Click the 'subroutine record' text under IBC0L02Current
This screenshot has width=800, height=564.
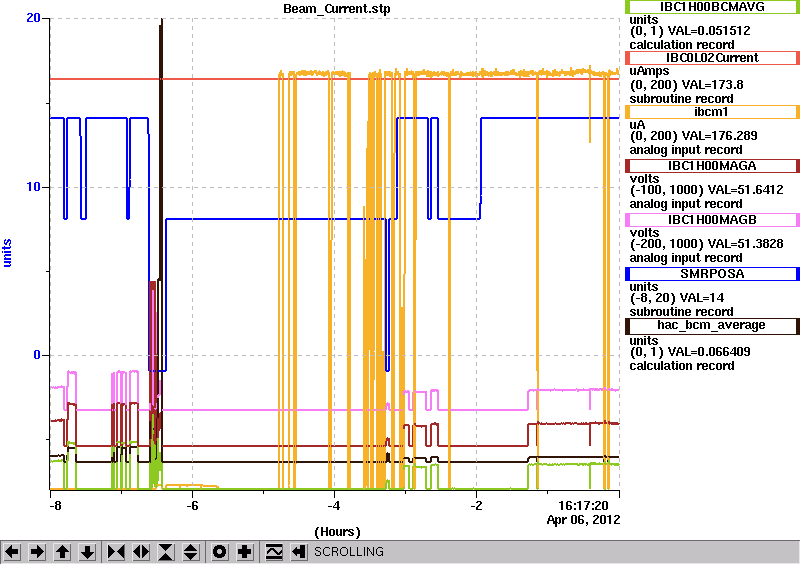(681, 99)
